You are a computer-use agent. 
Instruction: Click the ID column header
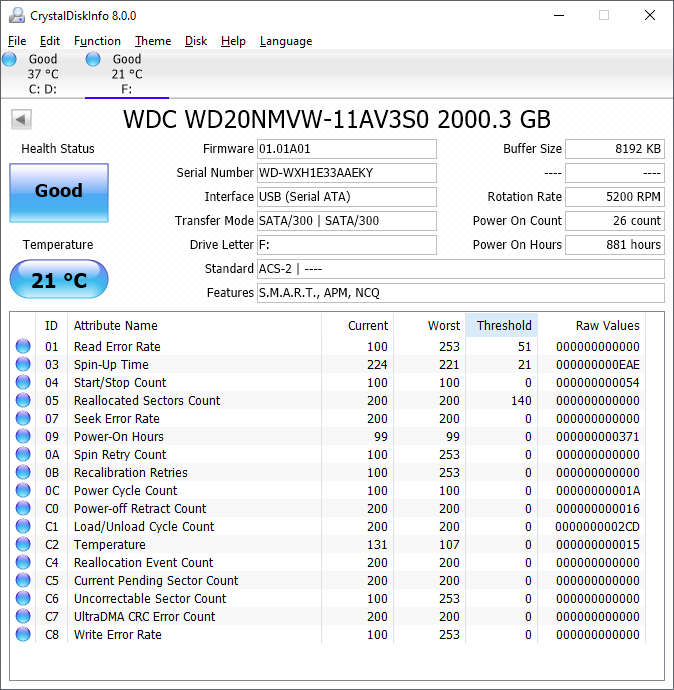pos(51,326)
